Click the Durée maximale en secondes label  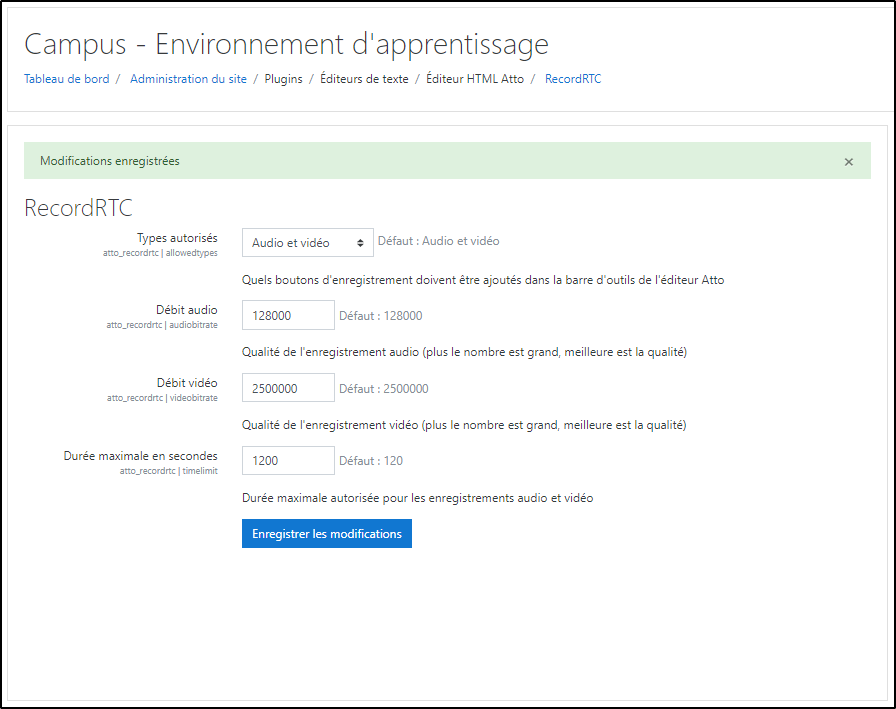point(140,456)
